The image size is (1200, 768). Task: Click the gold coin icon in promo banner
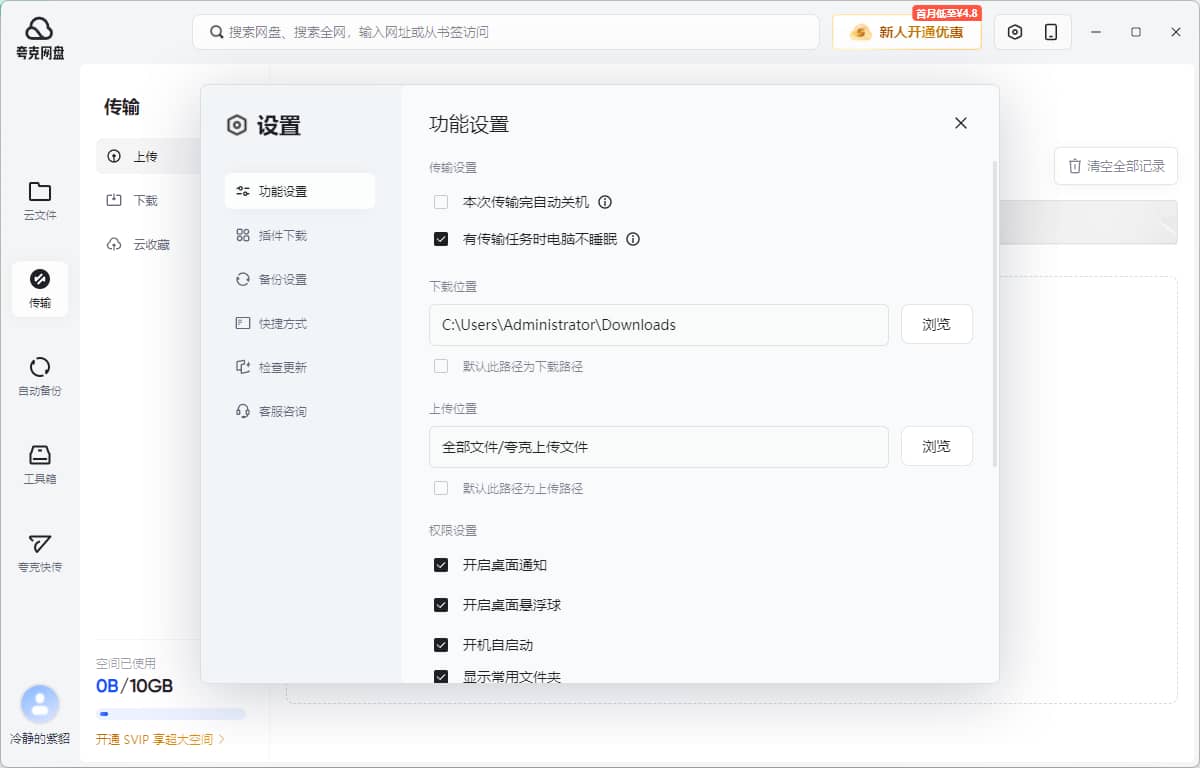pos(860,32)
